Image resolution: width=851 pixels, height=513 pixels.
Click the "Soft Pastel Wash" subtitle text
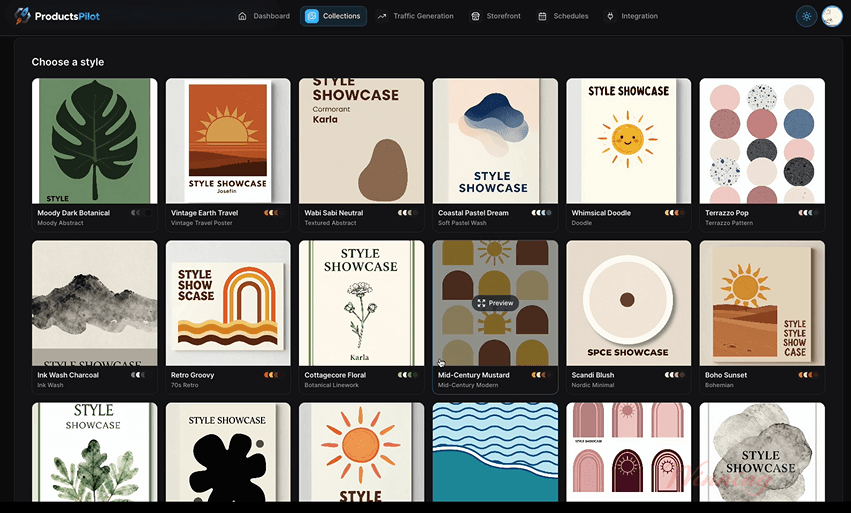click(462, 223)
